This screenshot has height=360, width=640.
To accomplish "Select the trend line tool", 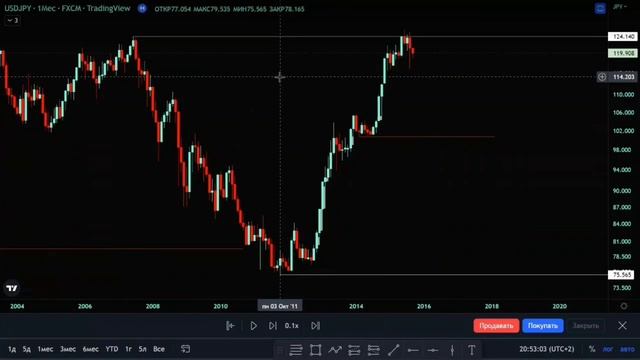I will 393,350.
